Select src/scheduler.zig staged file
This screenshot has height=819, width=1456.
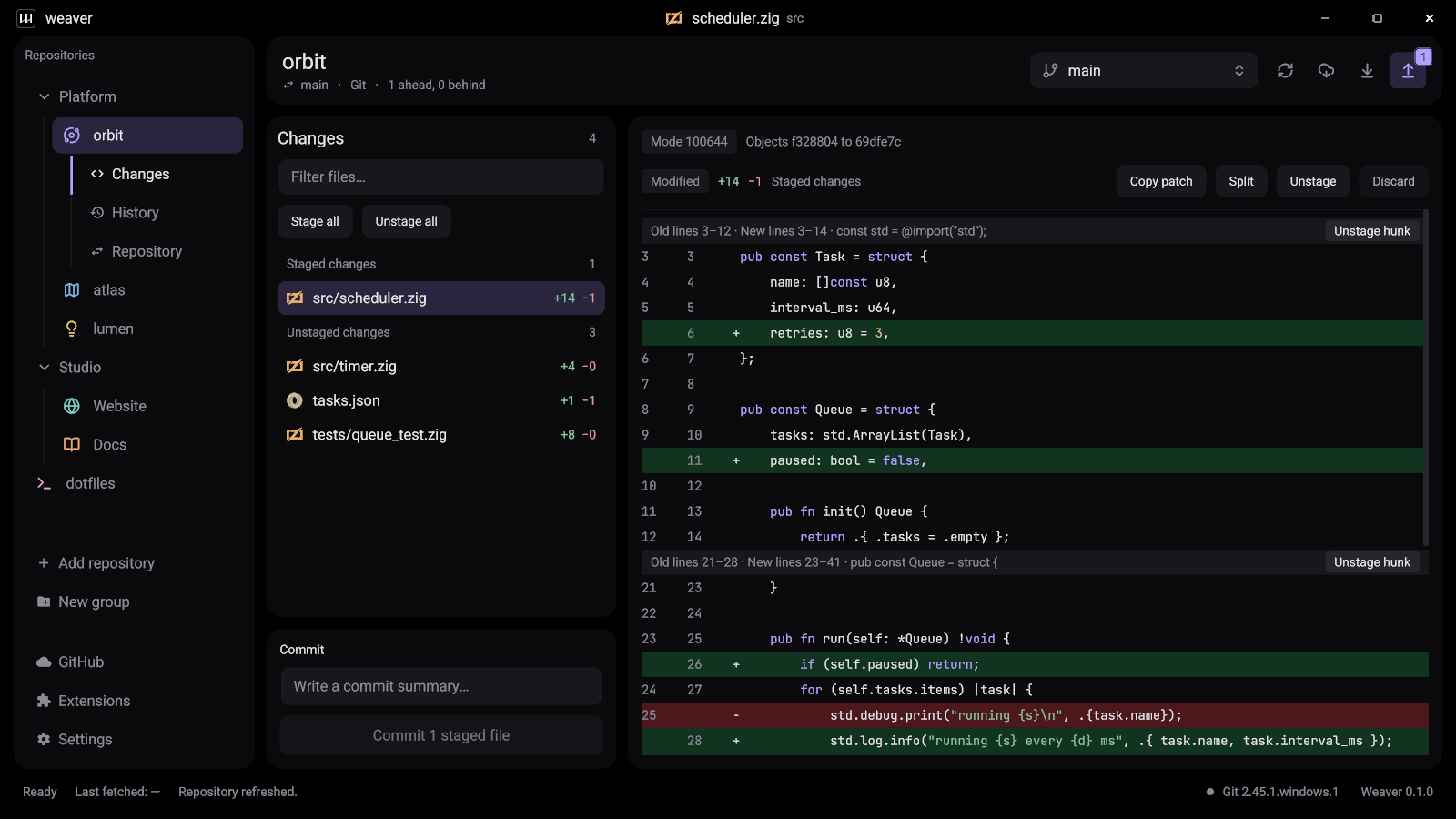tap(441, 298)
